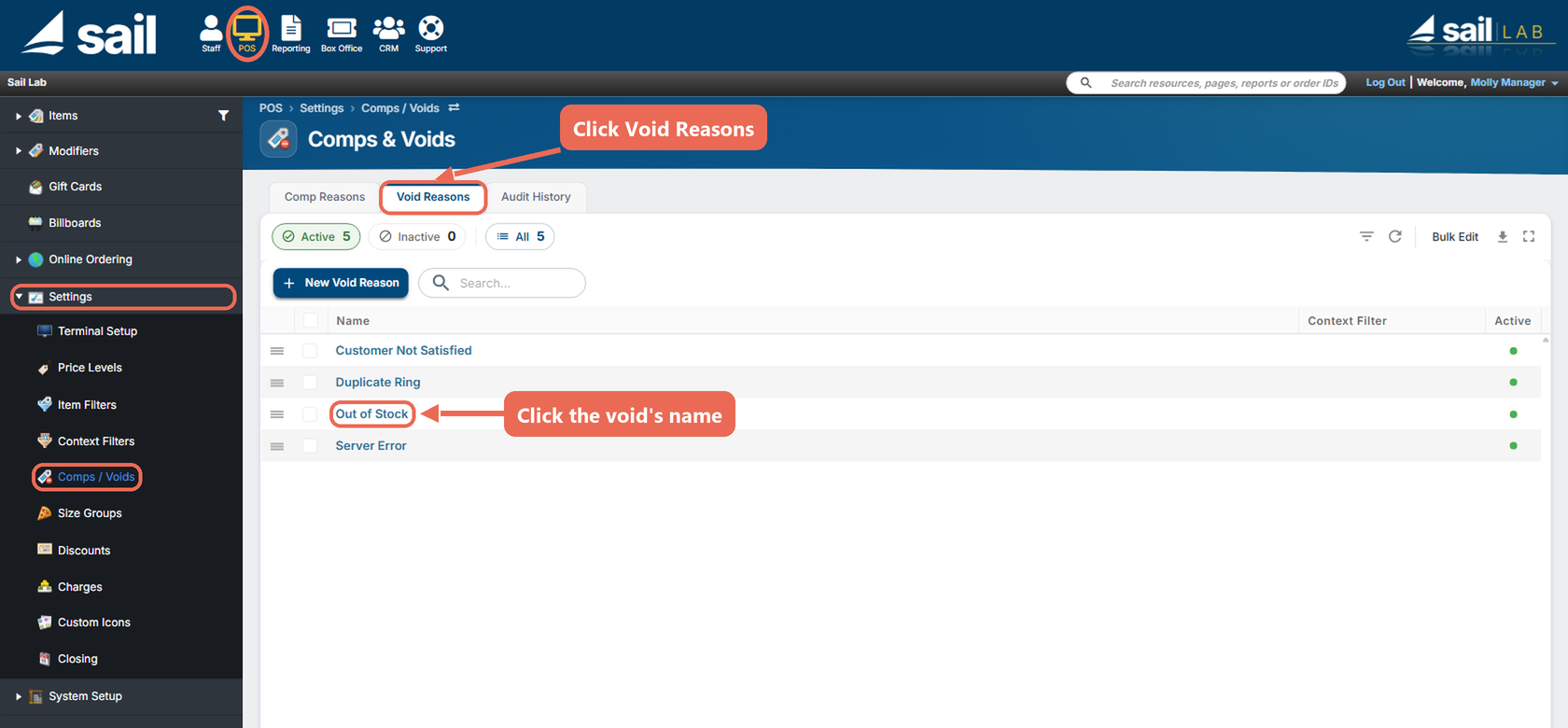
Task: Open Billboards in sidebar
Action: (74, 223)
